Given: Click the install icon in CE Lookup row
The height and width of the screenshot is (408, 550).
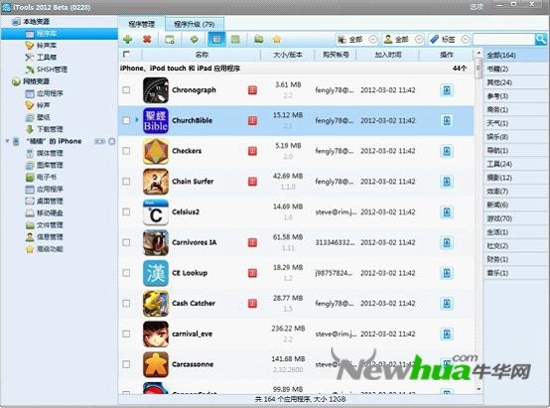Looking at the screenshot, I should 447,273.
